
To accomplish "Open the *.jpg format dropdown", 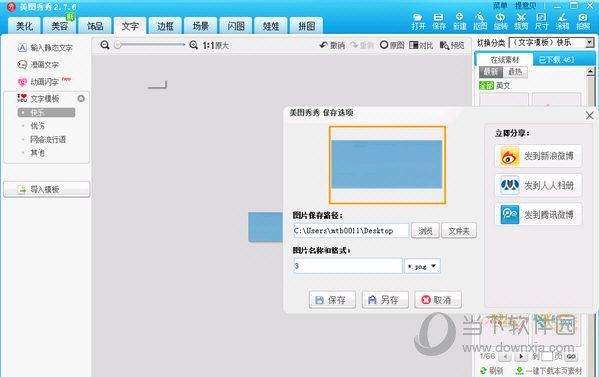I will (422, 266).
